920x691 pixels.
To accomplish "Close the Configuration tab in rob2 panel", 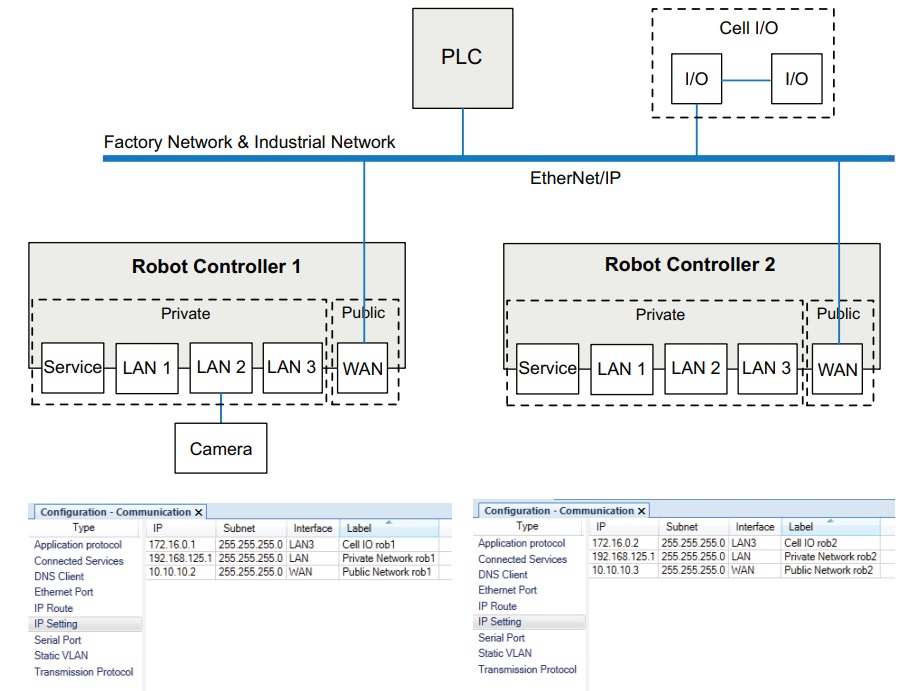I will pos(642,511).
